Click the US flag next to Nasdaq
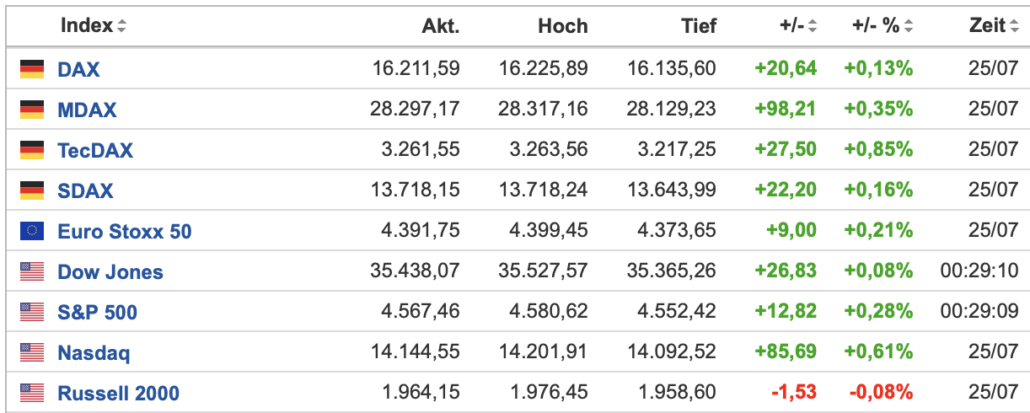Screen dimensions: 1030x413 tap(32, 353)
